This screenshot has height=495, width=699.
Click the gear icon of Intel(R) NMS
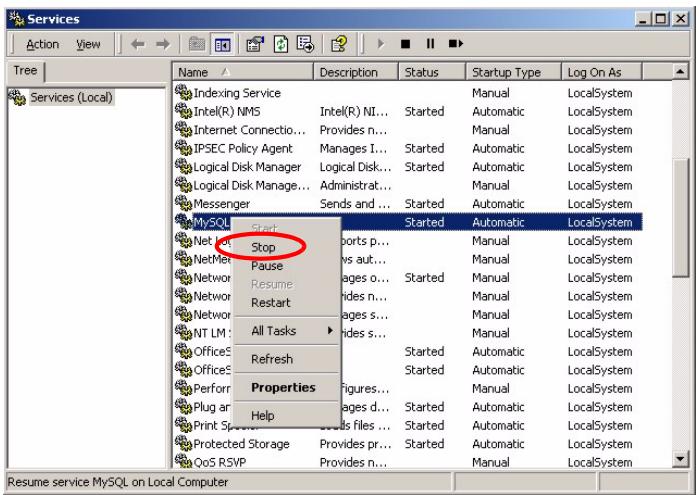pos(183,111)
